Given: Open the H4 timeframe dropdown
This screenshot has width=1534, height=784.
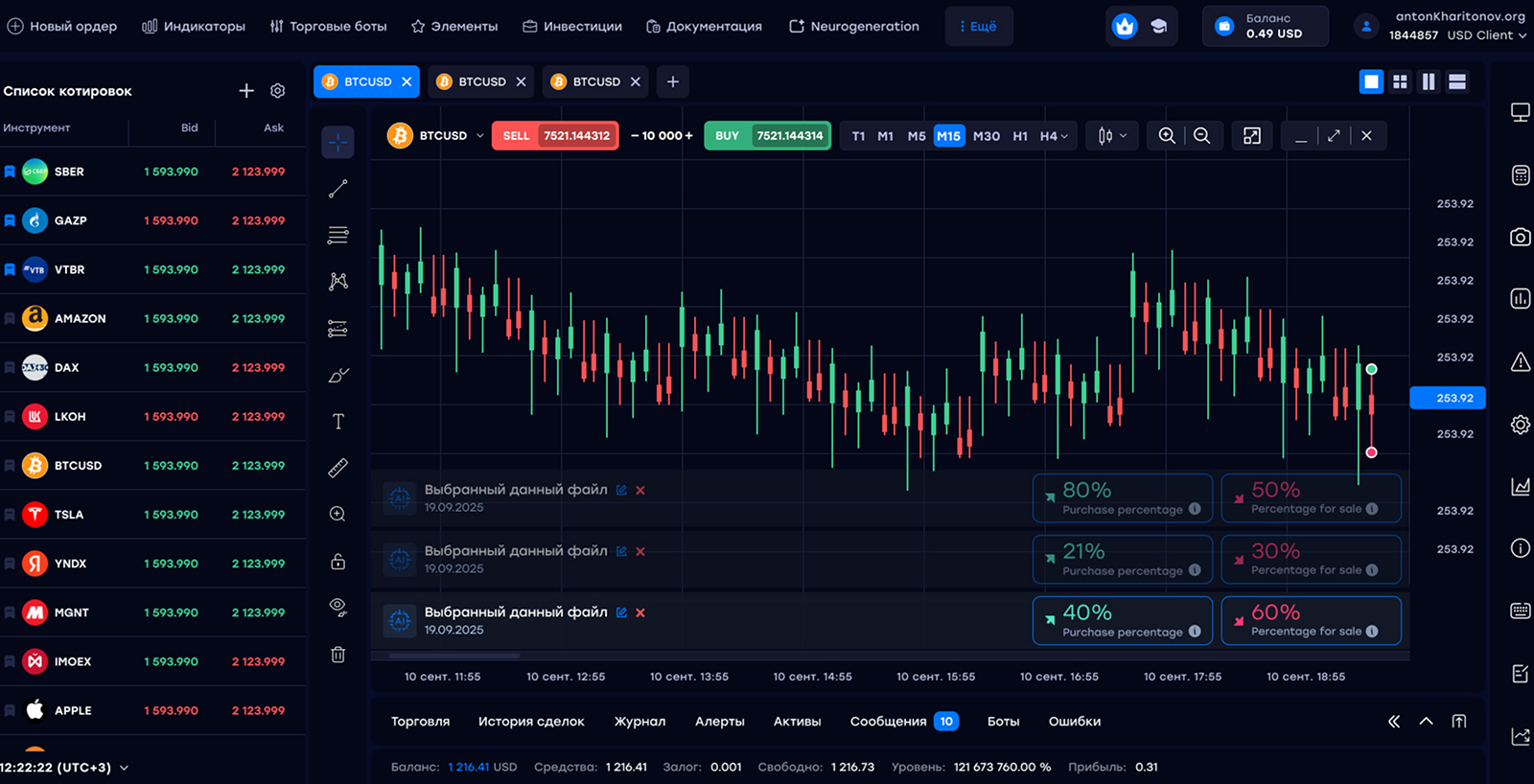Looking at the screenshot, I should pos(1054,136).
